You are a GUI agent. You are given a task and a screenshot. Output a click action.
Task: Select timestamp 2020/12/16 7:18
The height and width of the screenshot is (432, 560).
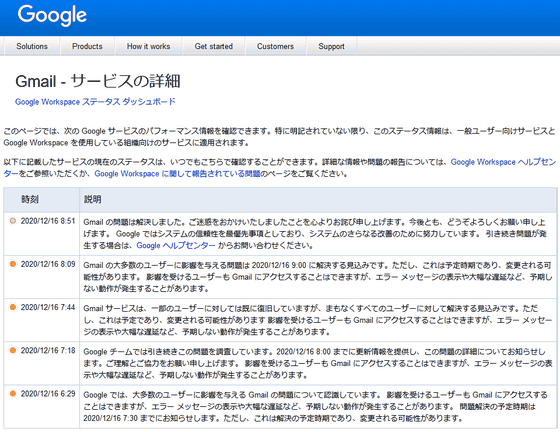48,350
